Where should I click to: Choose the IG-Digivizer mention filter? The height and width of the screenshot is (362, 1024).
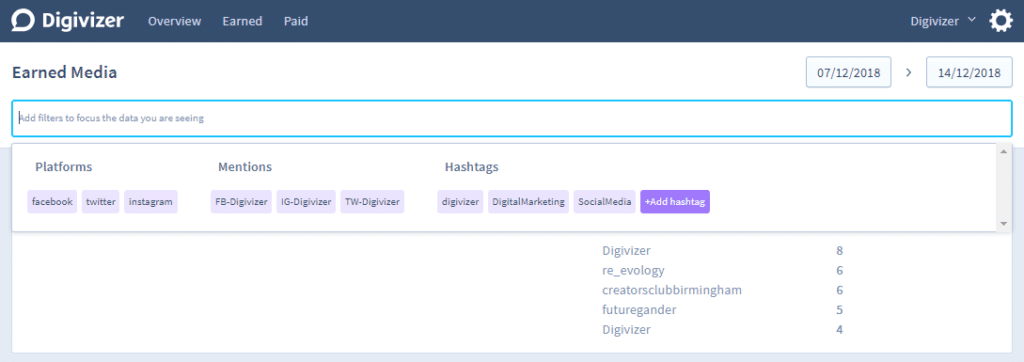pos(306,202)
